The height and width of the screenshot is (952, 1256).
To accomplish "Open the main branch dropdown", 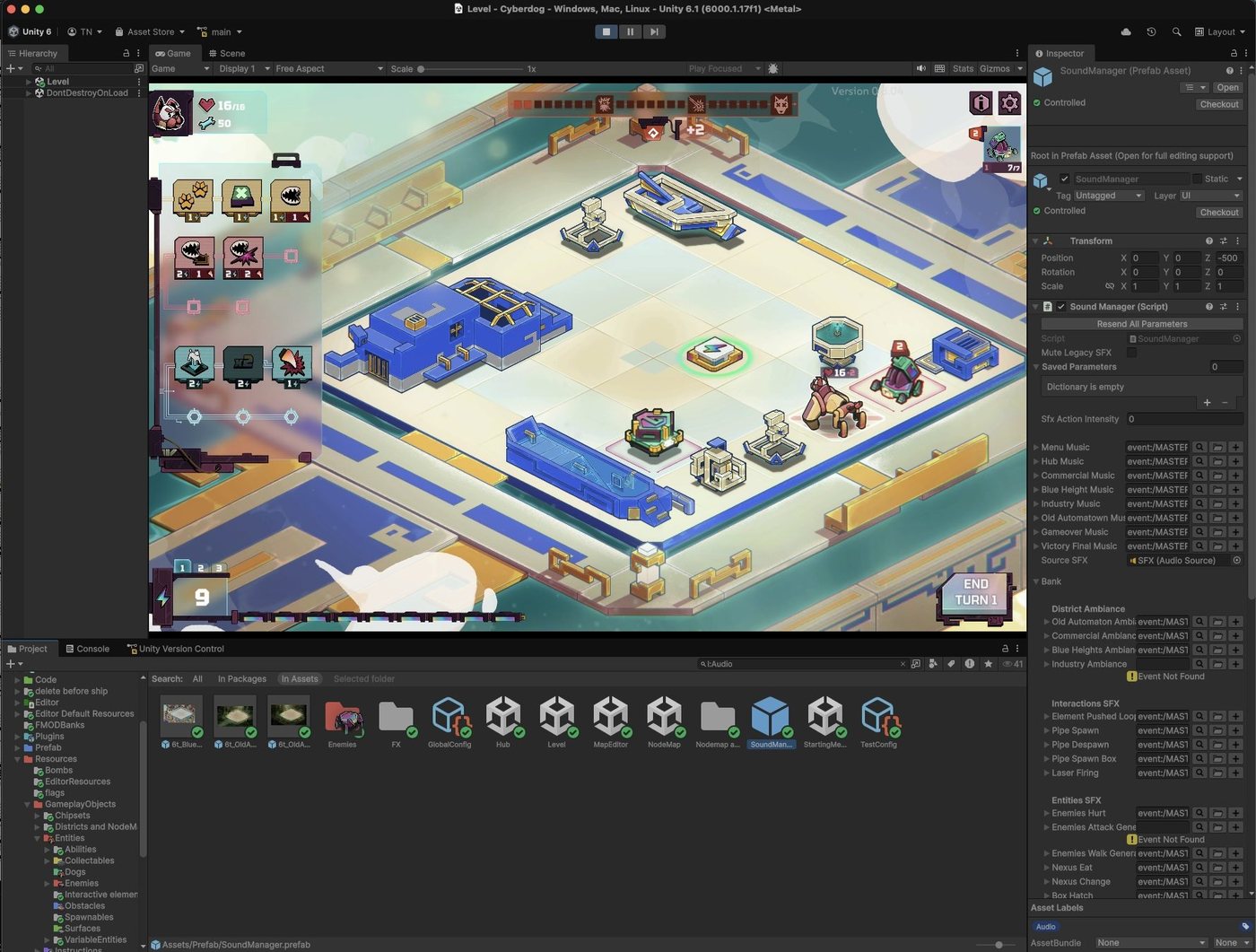I will coord(220,31).
